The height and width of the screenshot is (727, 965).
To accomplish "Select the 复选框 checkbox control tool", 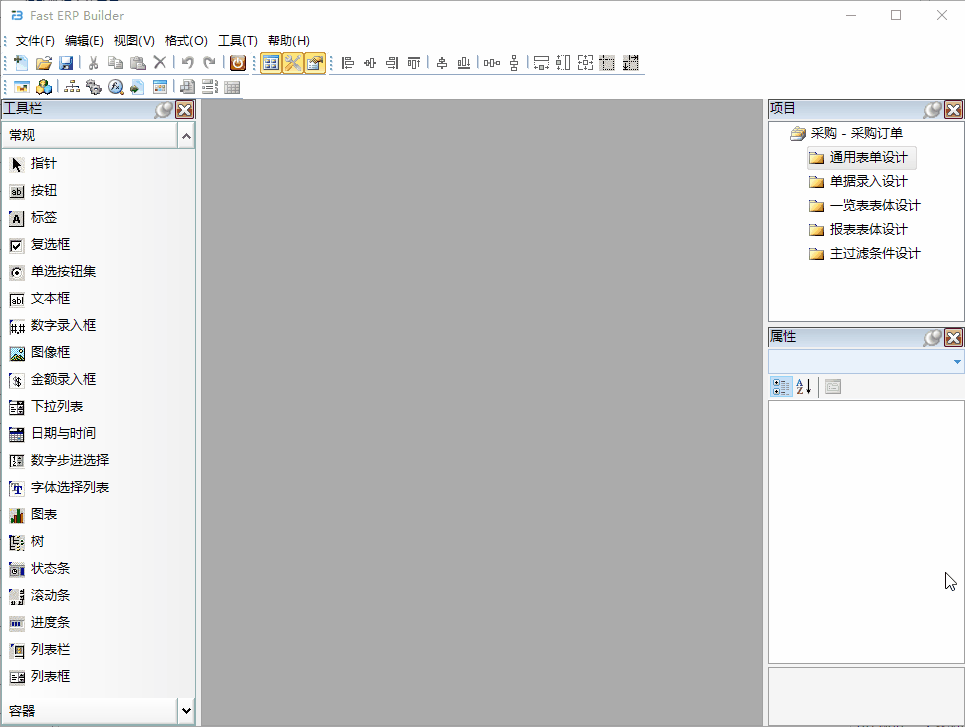I will pyautogui.click(x=50, y=244).
